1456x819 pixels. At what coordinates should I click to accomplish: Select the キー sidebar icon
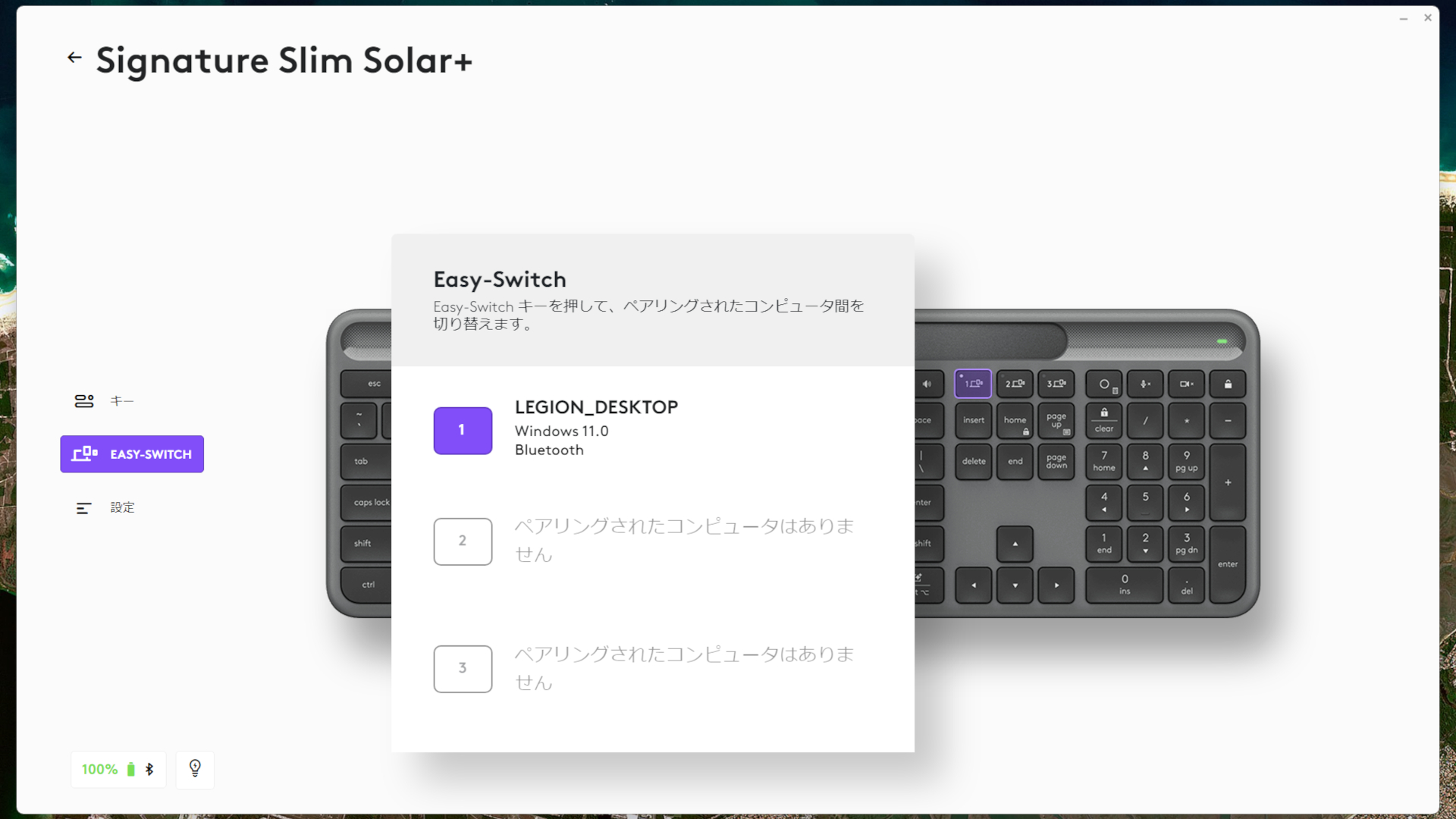(84, 400)
